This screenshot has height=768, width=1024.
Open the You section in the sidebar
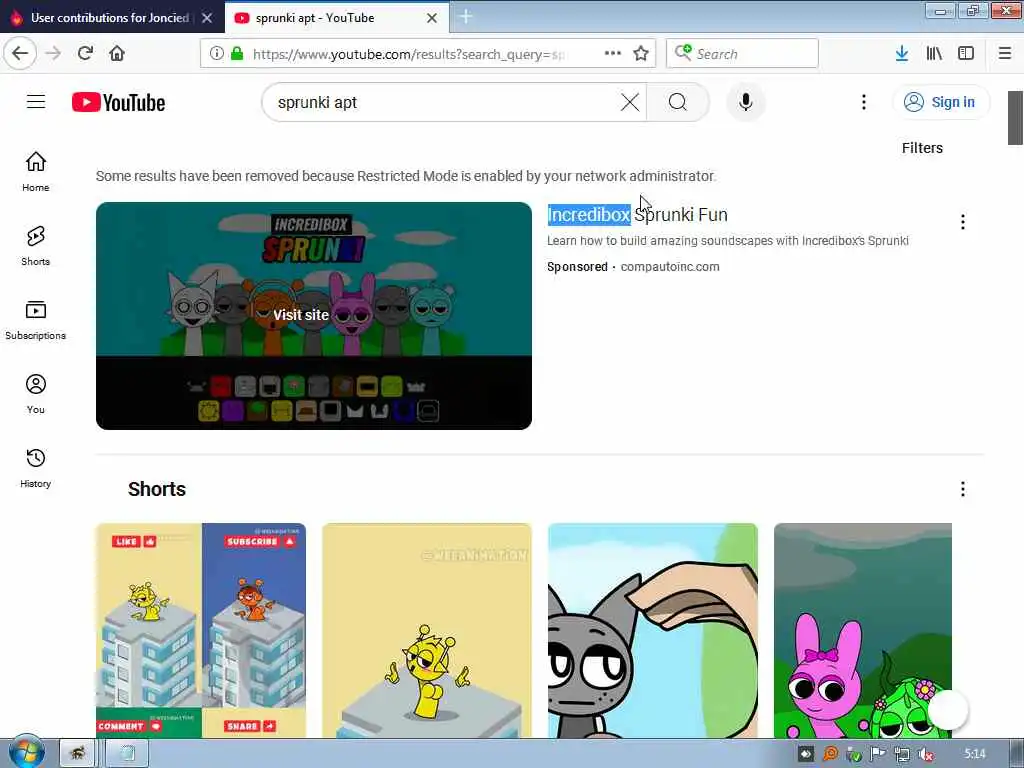click(35, 394)
